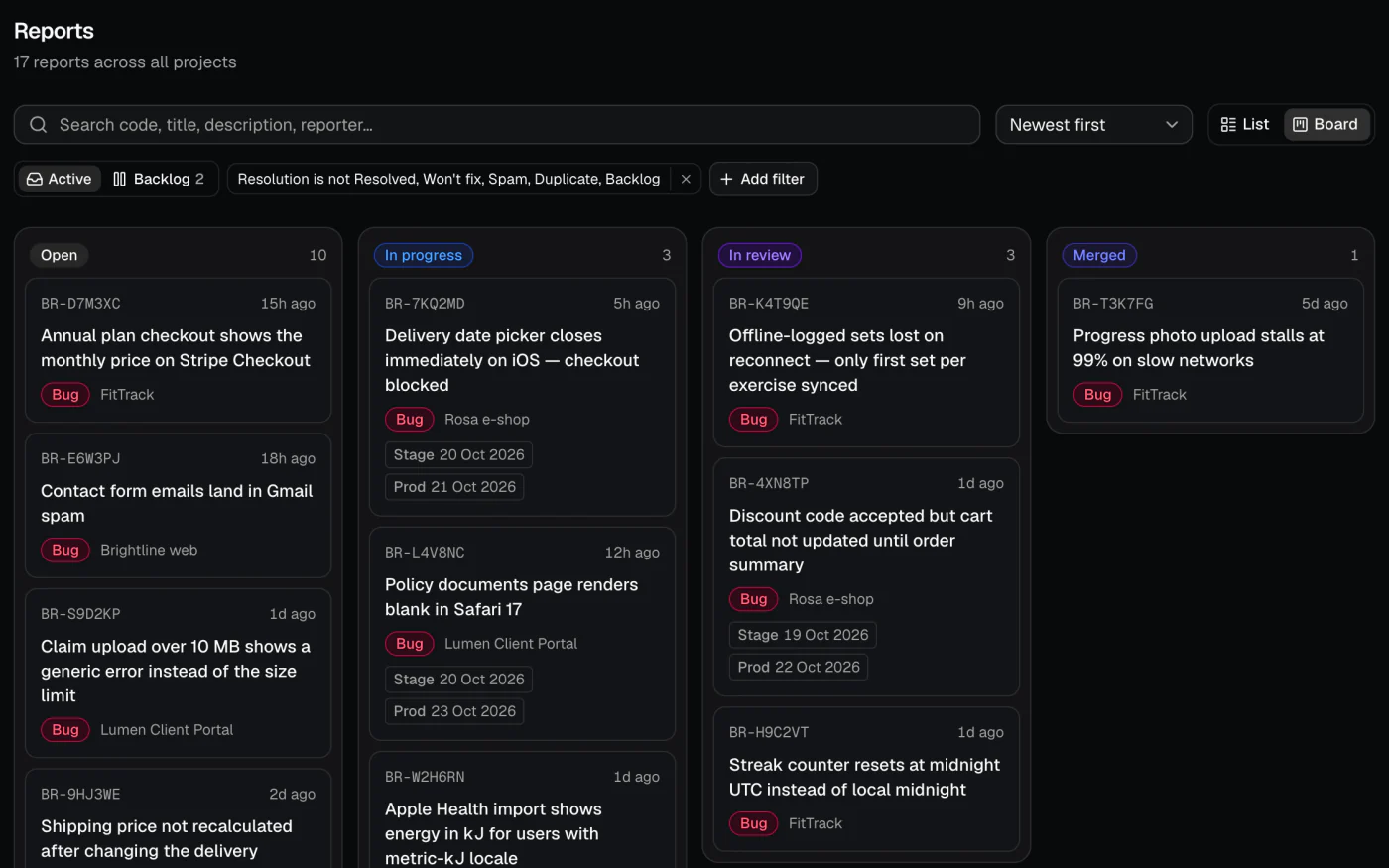Screen dimensions: 1389x868
Task: Click FitTrack label on BR-T3K7FG card
Action: click(1159, 395)
